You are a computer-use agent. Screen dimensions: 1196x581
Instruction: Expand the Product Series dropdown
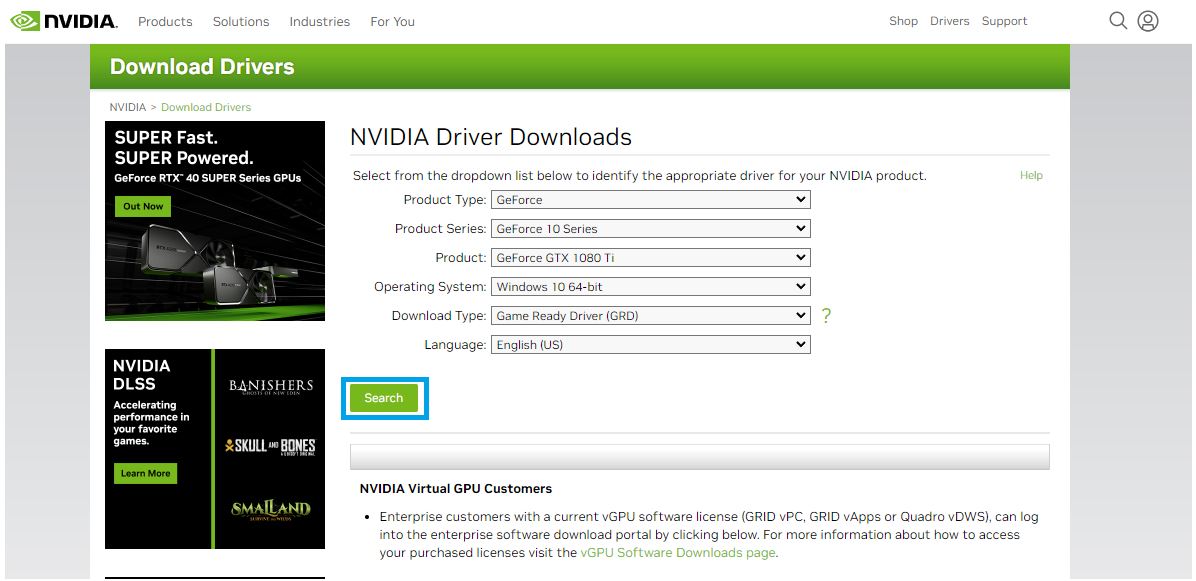(x=650, y=228)
